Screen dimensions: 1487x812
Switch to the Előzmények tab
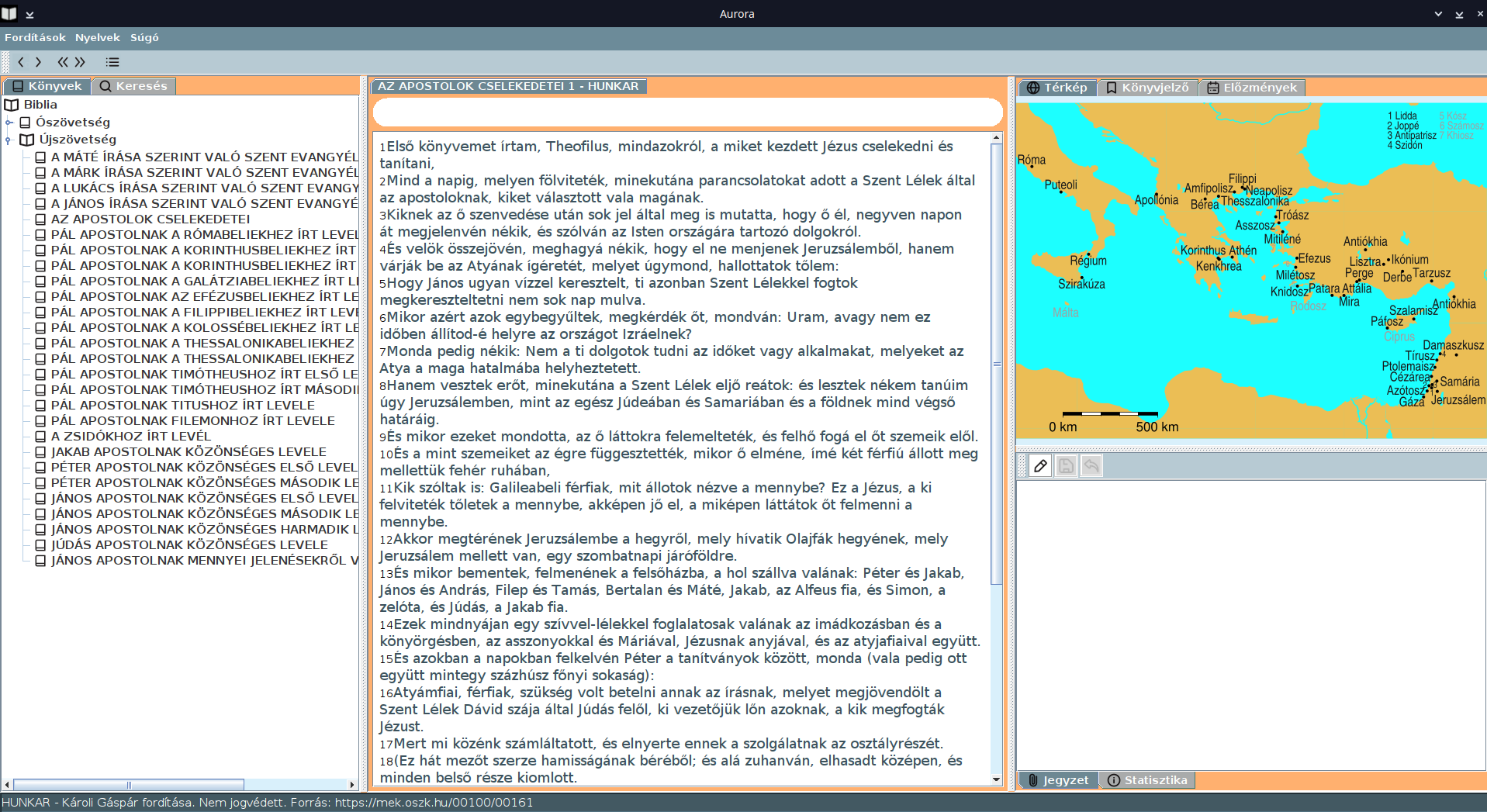click(1252, 88)
